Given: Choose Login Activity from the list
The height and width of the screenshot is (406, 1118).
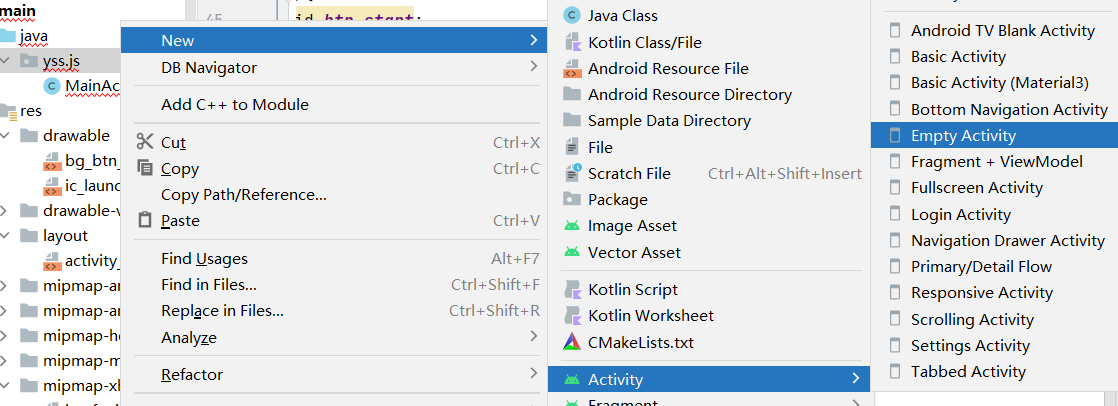Looking at the screenshot, I should coord(960,214).
